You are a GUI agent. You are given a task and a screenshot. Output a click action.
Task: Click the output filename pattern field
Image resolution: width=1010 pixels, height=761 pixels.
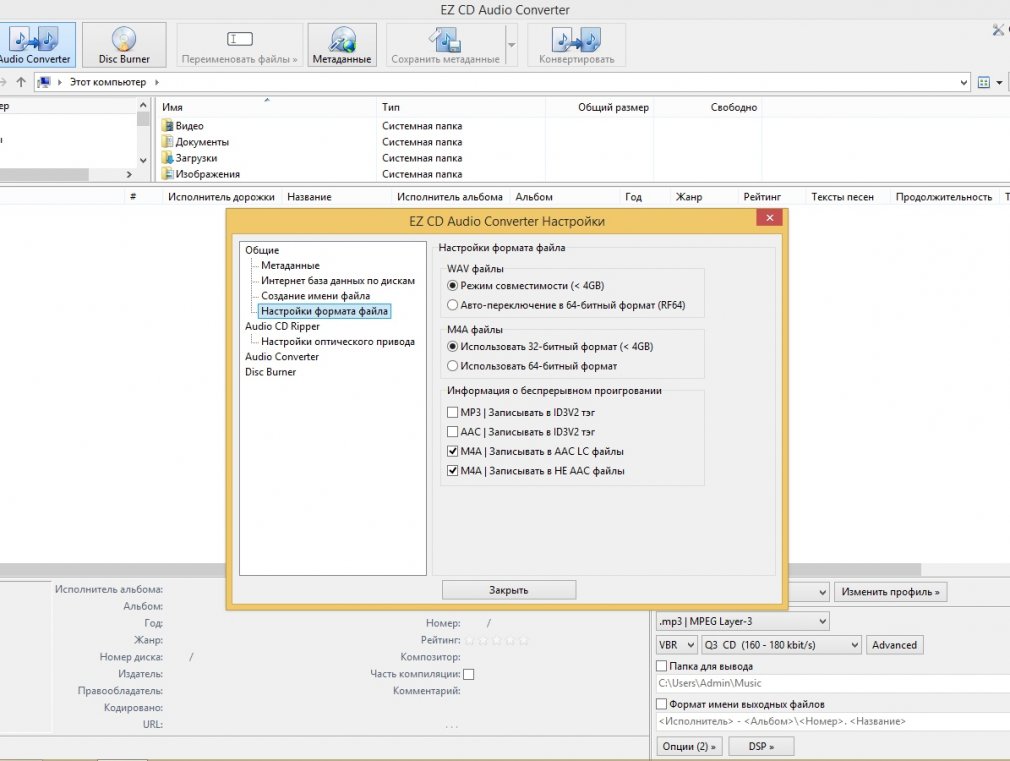(833, 721)
